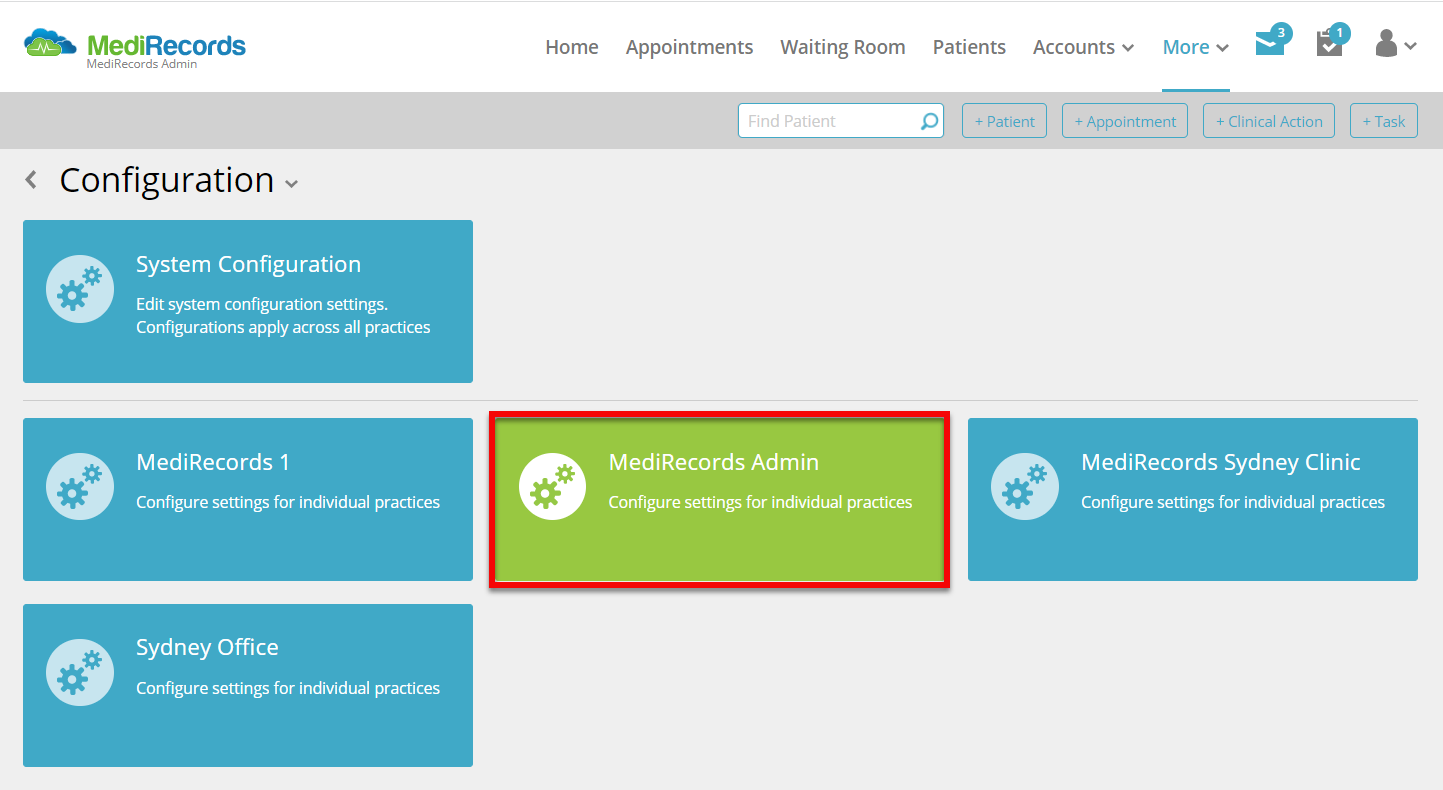Click the + Patient button
The height and width of the screenshot is (790, 1443).
[x=1005, y=121]
